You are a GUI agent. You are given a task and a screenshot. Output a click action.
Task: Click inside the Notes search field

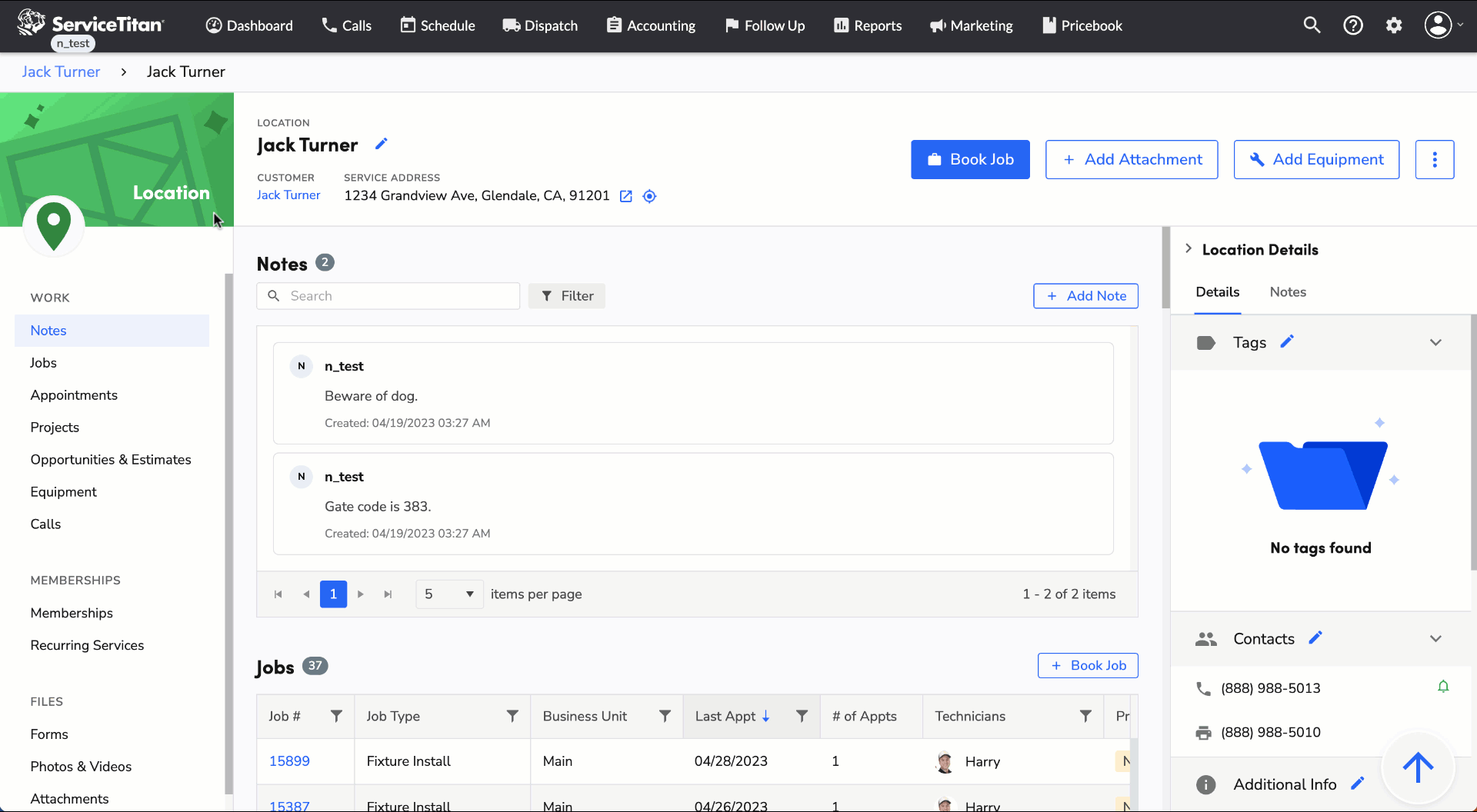(x=388, y=295)
